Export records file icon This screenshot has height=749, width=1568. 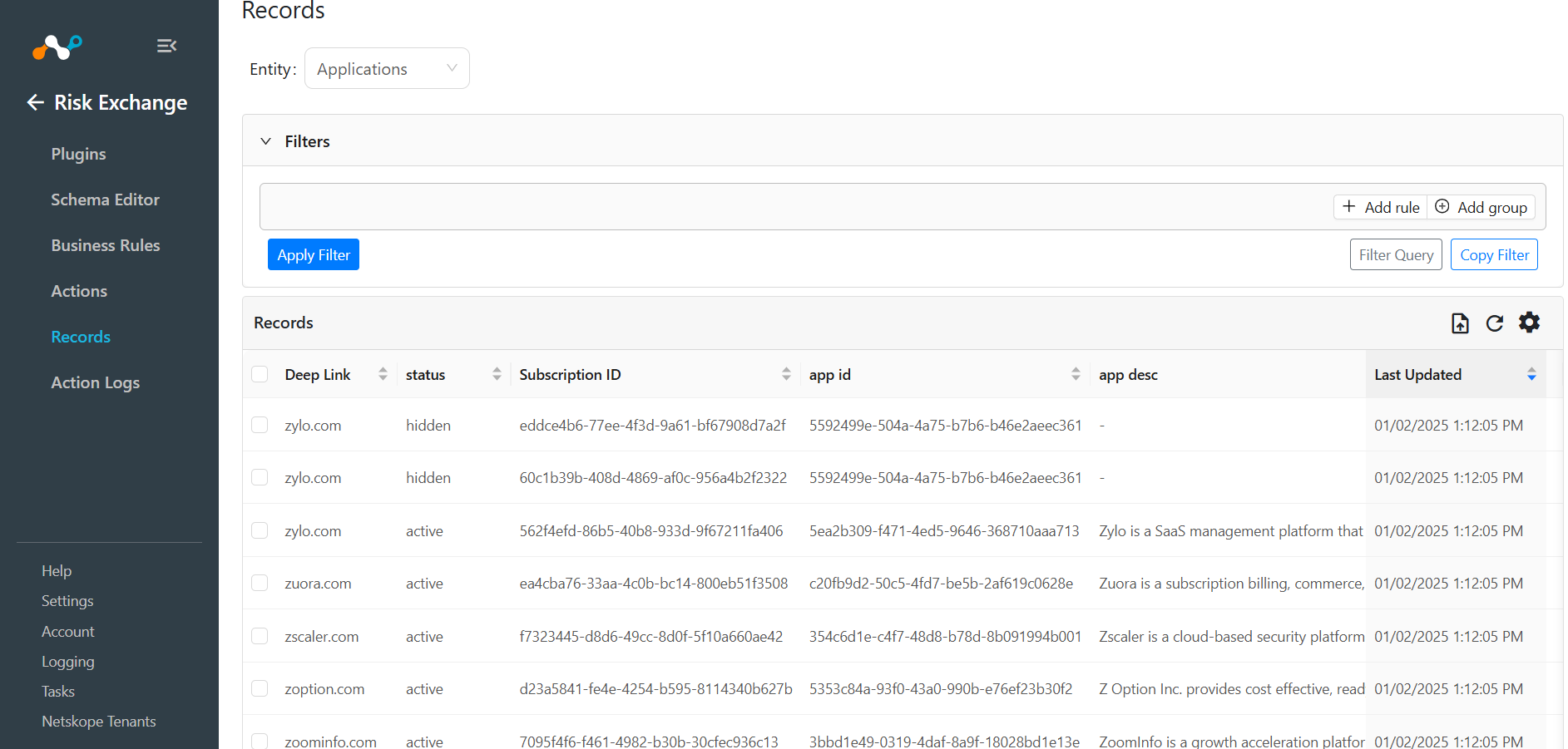[1460, 323]
